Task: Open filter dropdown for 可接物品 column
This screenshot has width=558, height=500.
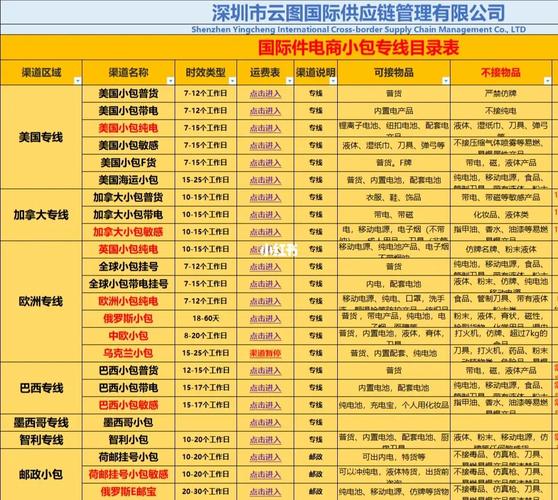Action: point(446,81)
